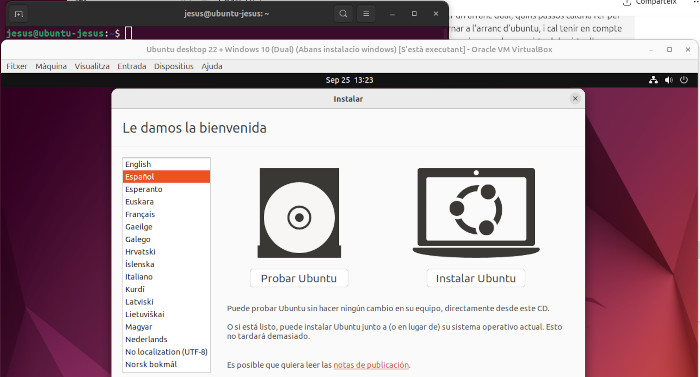Select No localization (UTF-8) entry

[x=166, y=352]
